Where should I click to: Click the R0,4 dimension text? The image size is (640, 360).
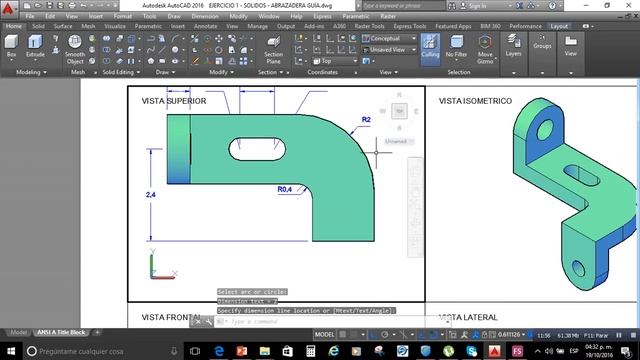(284, 189)
